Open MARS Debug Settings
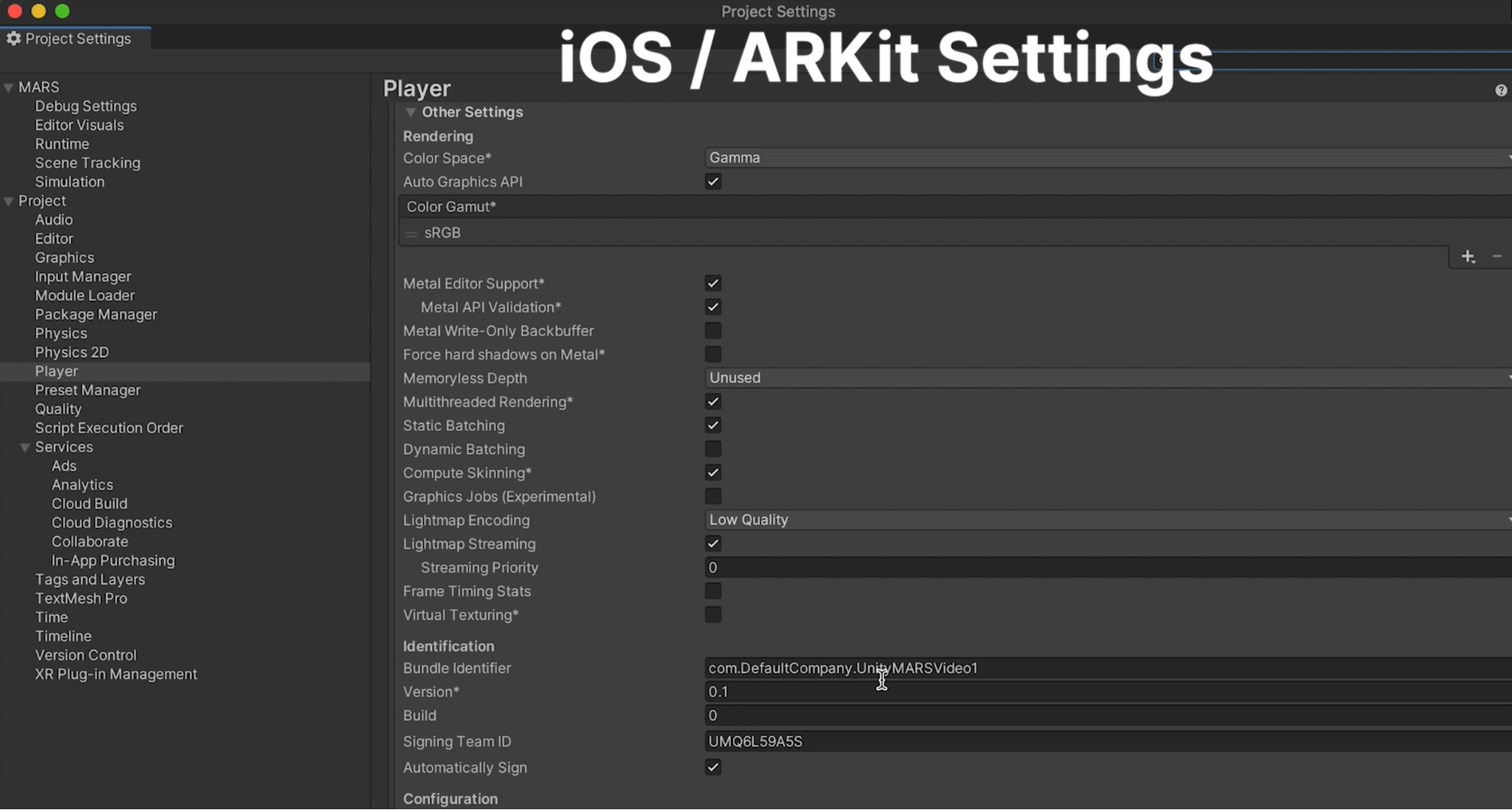 pyautogui.click(x=85, y=107)
